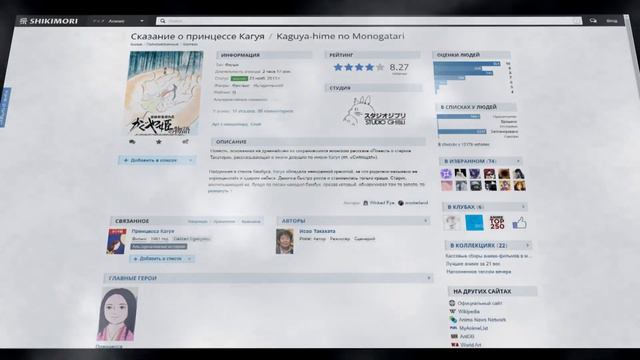This screenshot has height=360, width=640.
Task: Rate the anime with the third star
Action: pos(359,67)
